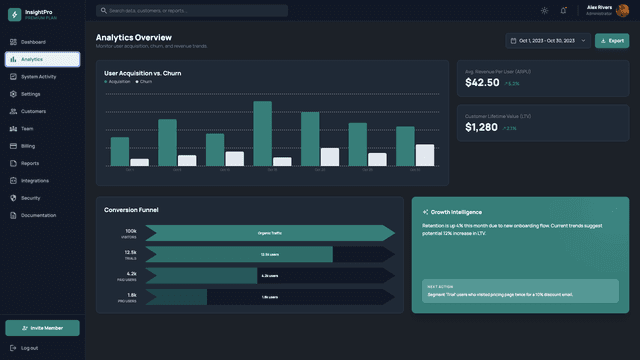Click the Settings gear icon in sidebar
This screenshot has width=640, height=360.
pyautogui.click(x=13, y=94)
